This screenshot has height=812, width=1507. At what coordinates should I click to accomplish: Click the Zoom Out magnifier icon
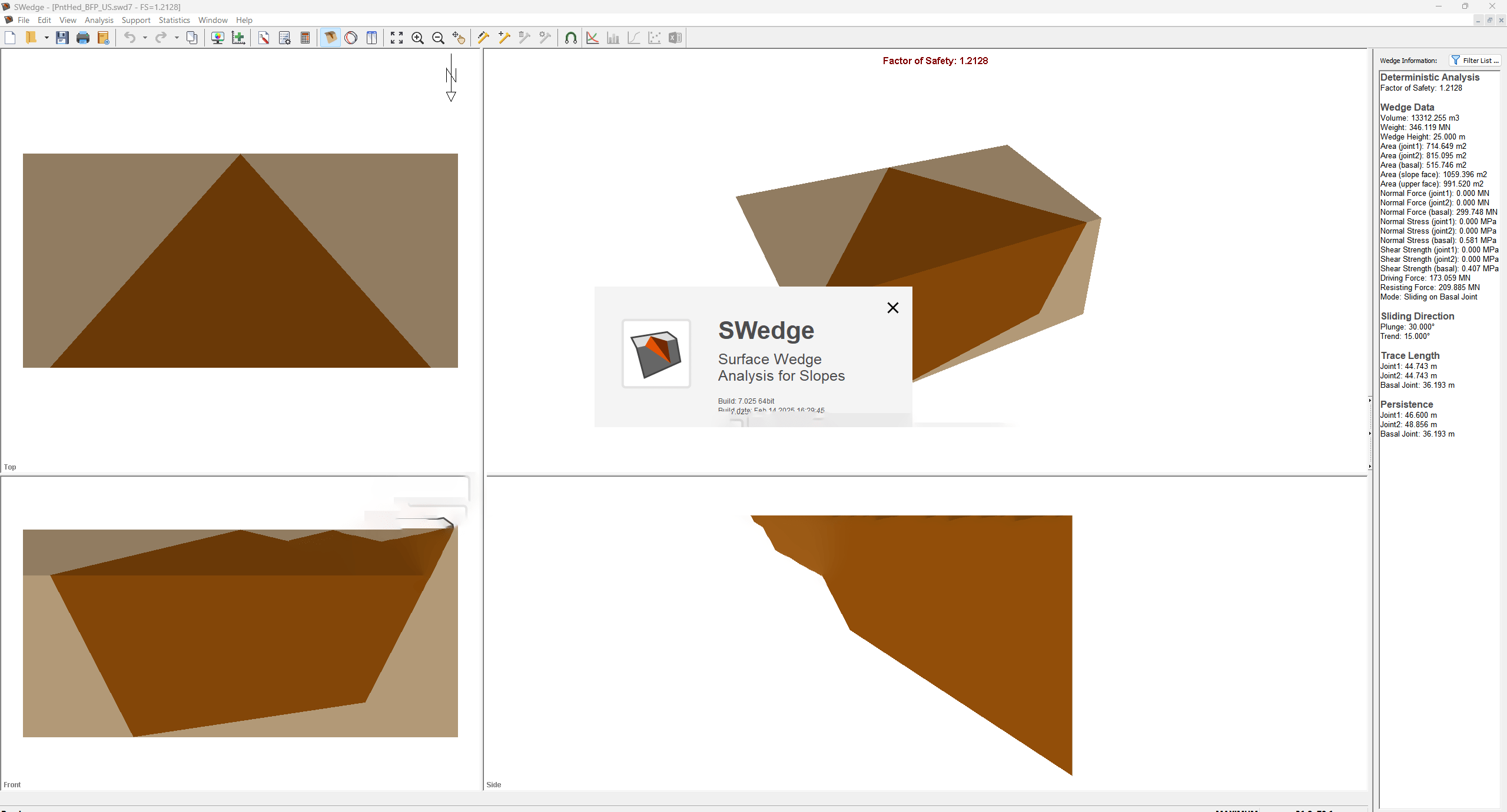click(x=438, y=38)
